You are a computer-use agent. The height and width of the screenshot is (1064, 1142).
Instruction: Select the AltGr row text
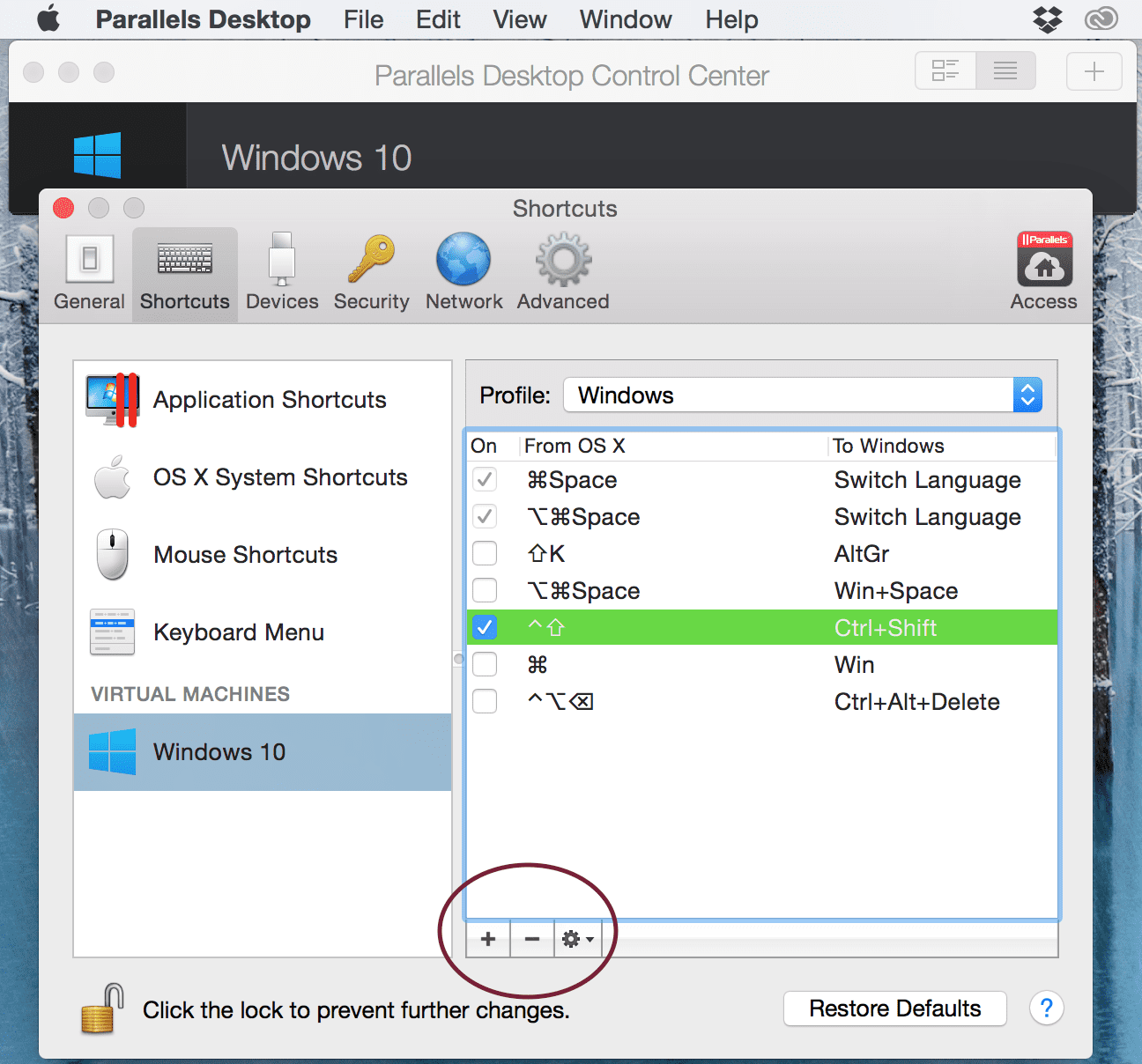[x=862, y=554]
